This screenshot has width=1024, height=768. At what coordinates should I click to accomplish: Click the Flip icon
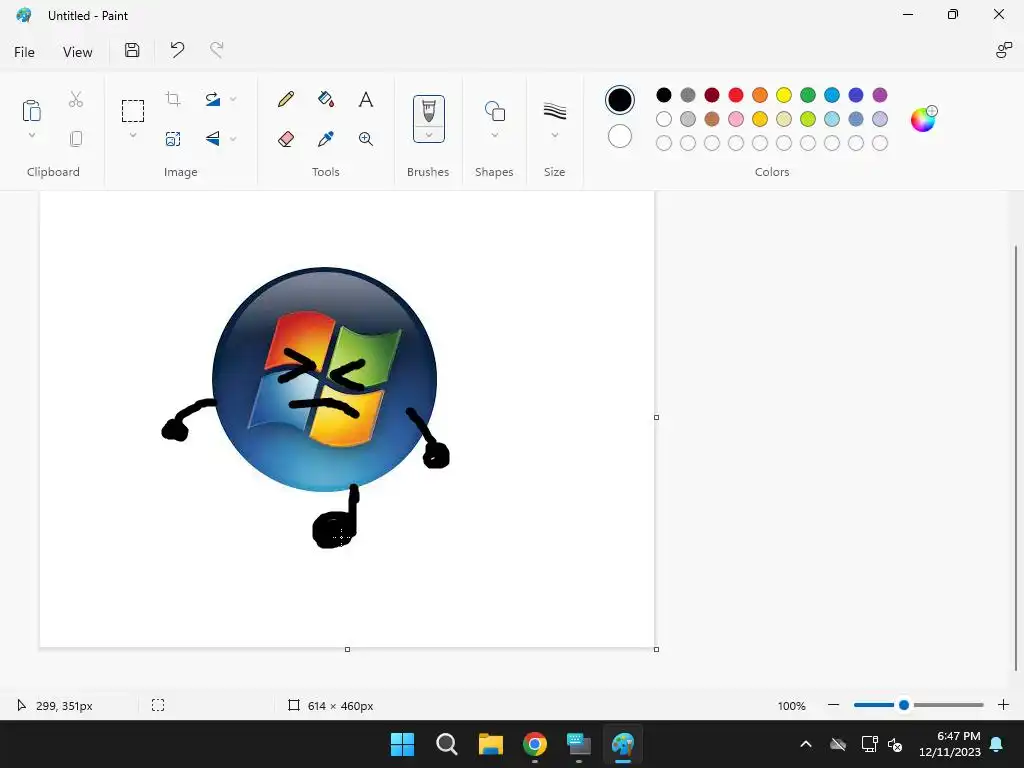tap(212, 138)
